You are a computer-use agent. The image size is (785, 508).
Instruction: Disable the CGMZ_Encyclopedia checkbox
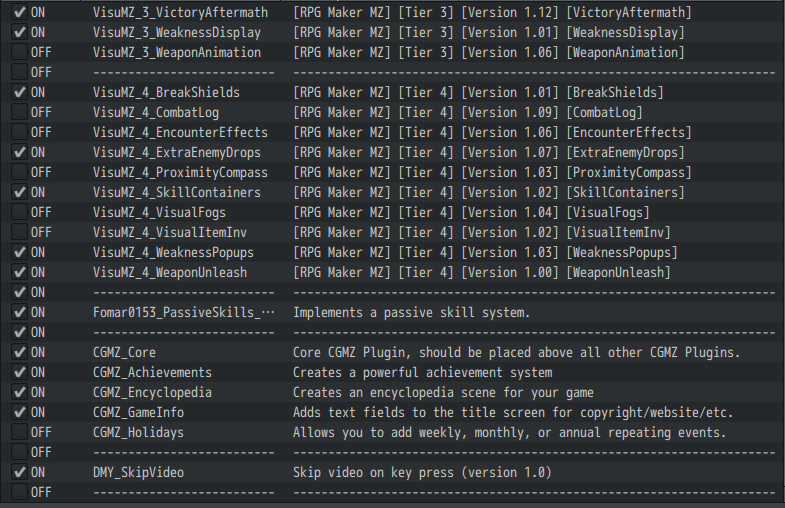pos(20,392)
